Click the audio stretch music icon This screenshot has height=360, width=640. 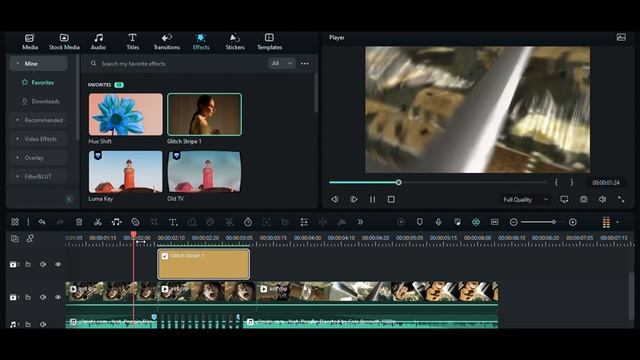pyautogui.click(x=117, y=222)
